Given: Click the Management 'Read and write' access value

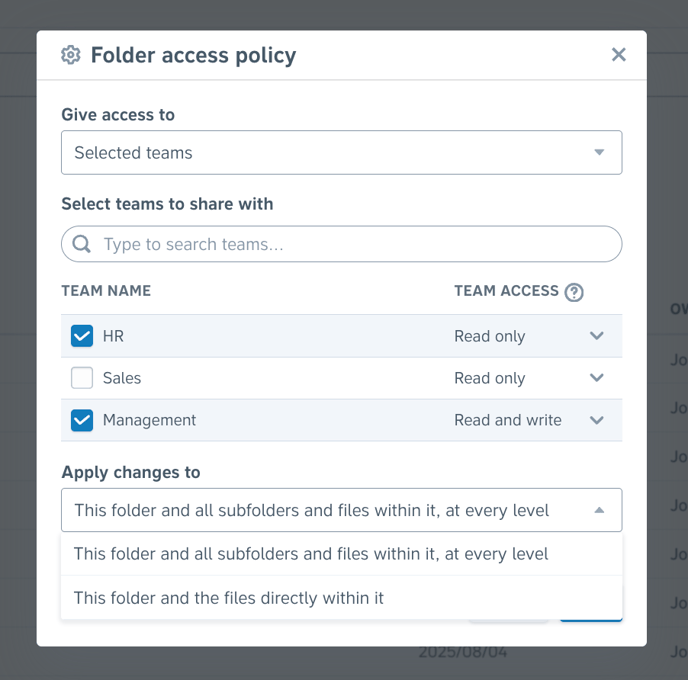Looking at the screenshot, I should pos(508,420).
